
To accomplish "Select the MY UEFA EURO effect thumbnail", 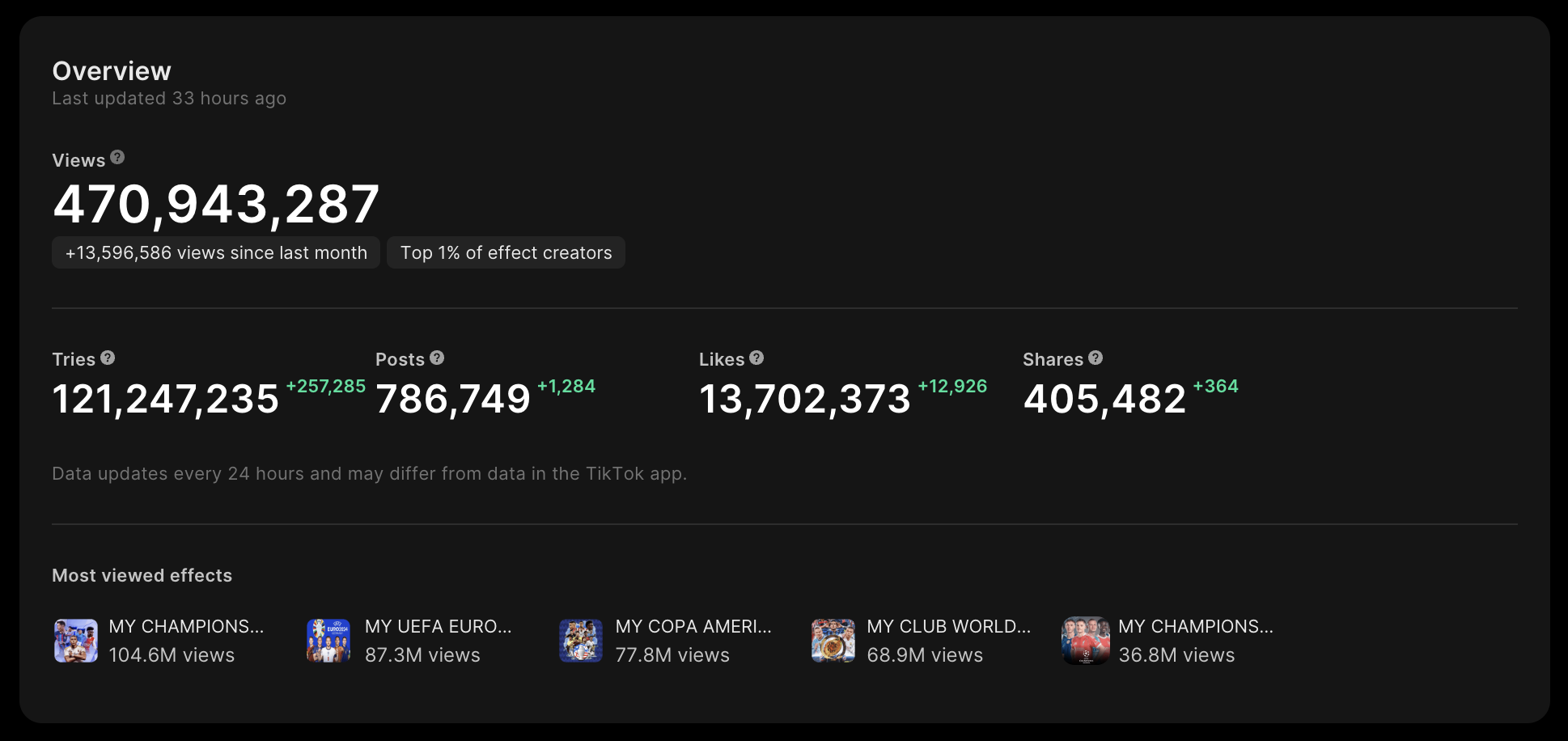I will (328, 641).
